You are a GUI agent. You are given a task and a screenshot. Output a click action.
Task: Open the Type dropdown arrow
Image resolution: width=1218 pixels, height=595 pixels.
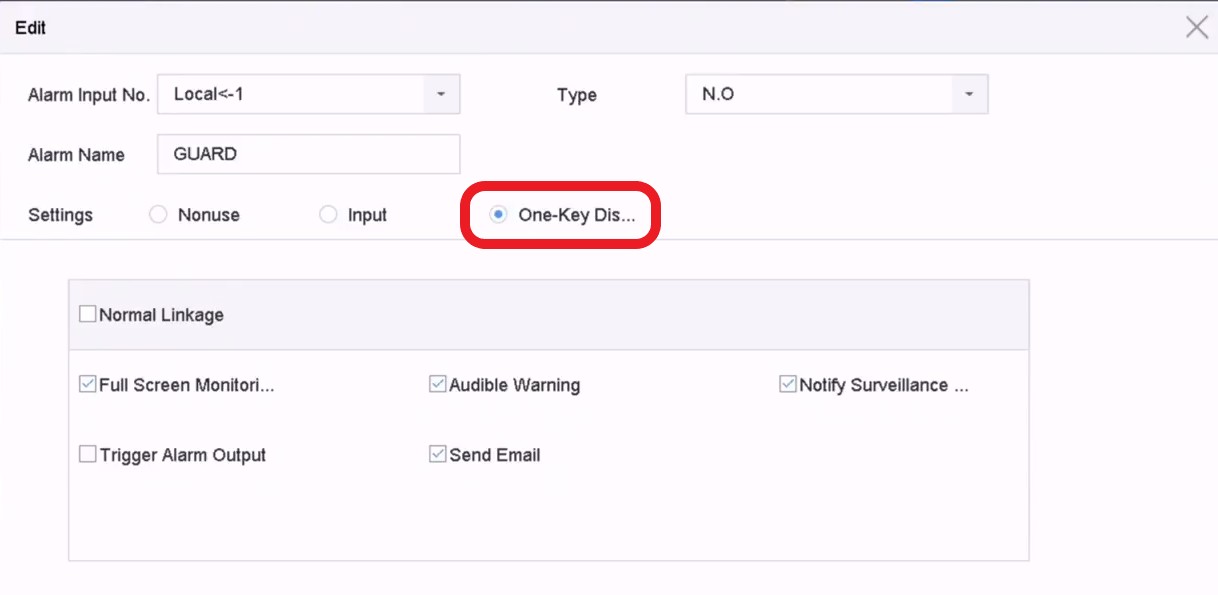968,94
